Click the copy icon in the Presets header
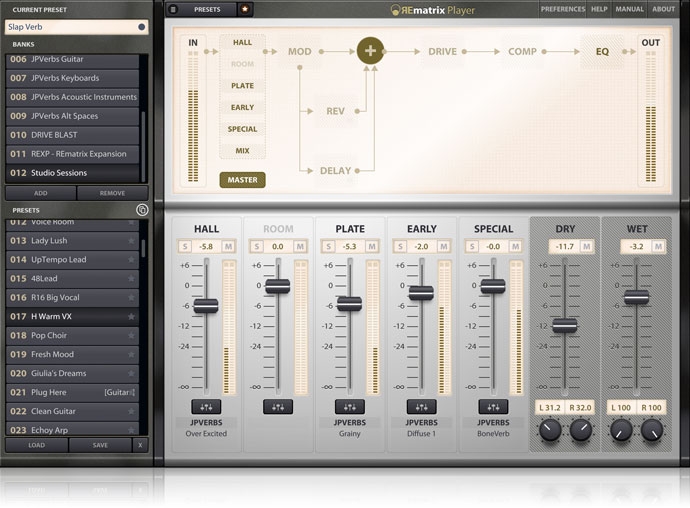 pyautogui.click(x=141, y=210)
